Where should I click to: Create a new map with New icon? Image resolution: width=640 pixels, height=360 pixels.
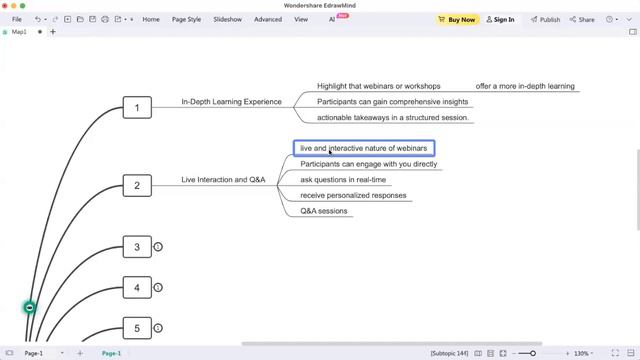[68, 19]
